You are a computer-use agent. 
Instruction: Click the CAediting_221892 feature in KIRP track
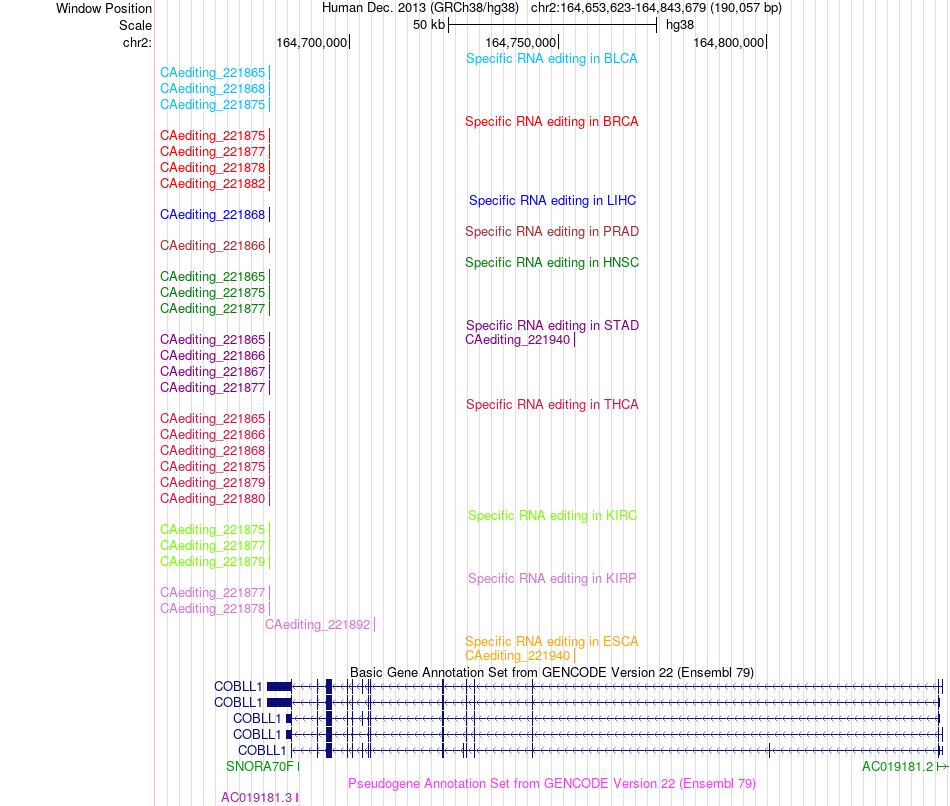317,625
